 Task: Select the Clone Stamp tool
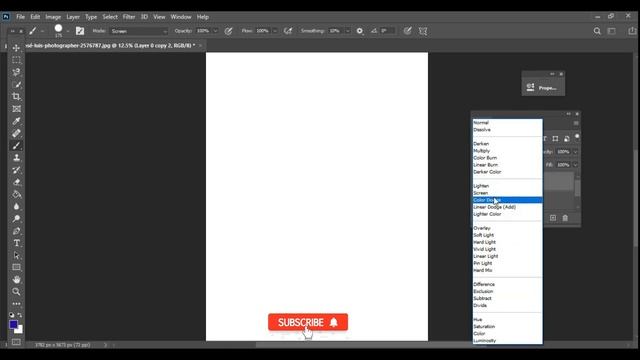tap(16, 158)
